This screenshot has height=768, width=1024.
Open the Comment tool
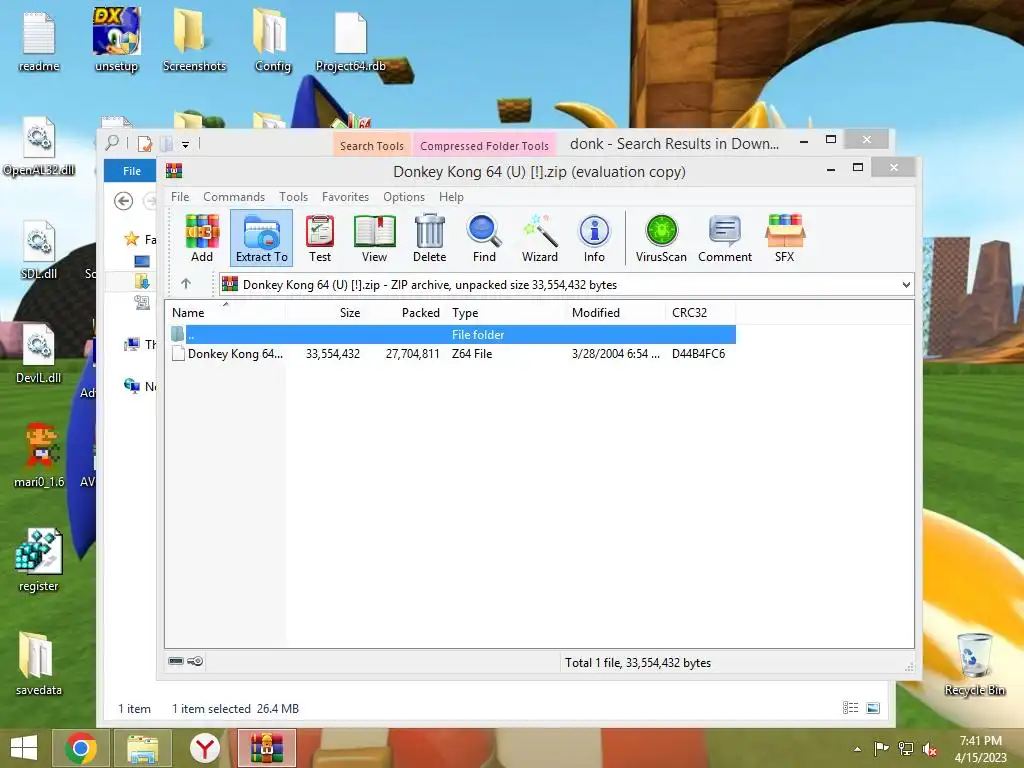[725, 238]
